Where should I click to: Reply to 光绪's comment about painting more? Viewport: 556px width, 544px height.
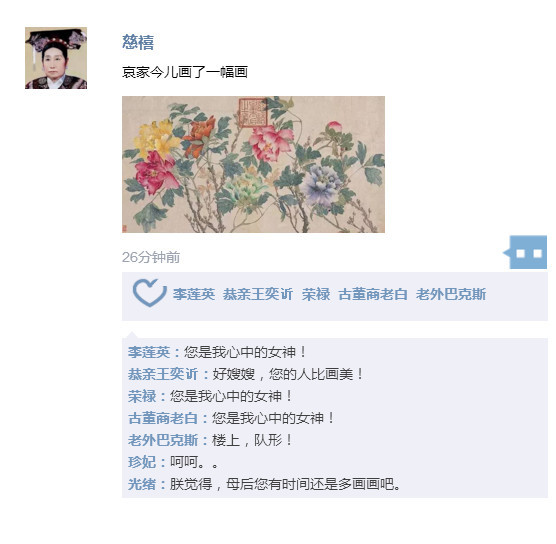(x=285, y=484)
